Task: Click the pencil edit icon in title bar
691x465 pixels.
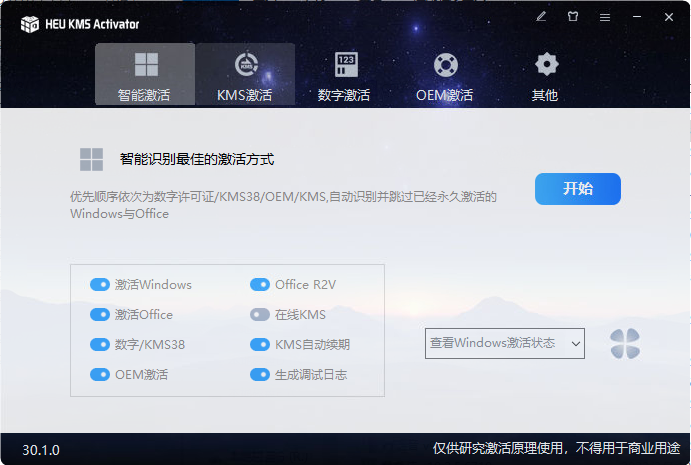Action: pyautogui.click(x=541, y=17)
